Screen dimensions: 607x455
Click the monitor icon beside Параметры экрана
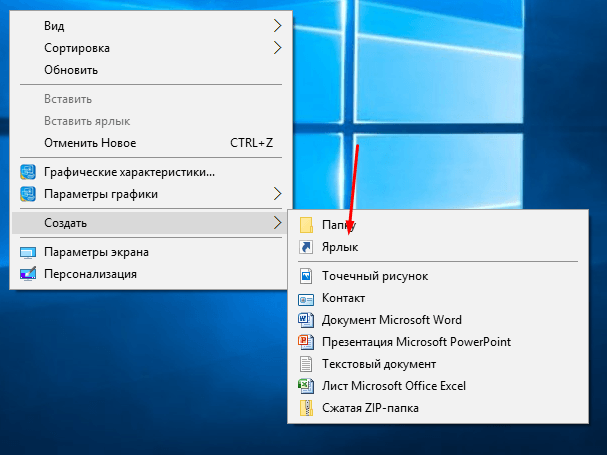pos(28,253)
